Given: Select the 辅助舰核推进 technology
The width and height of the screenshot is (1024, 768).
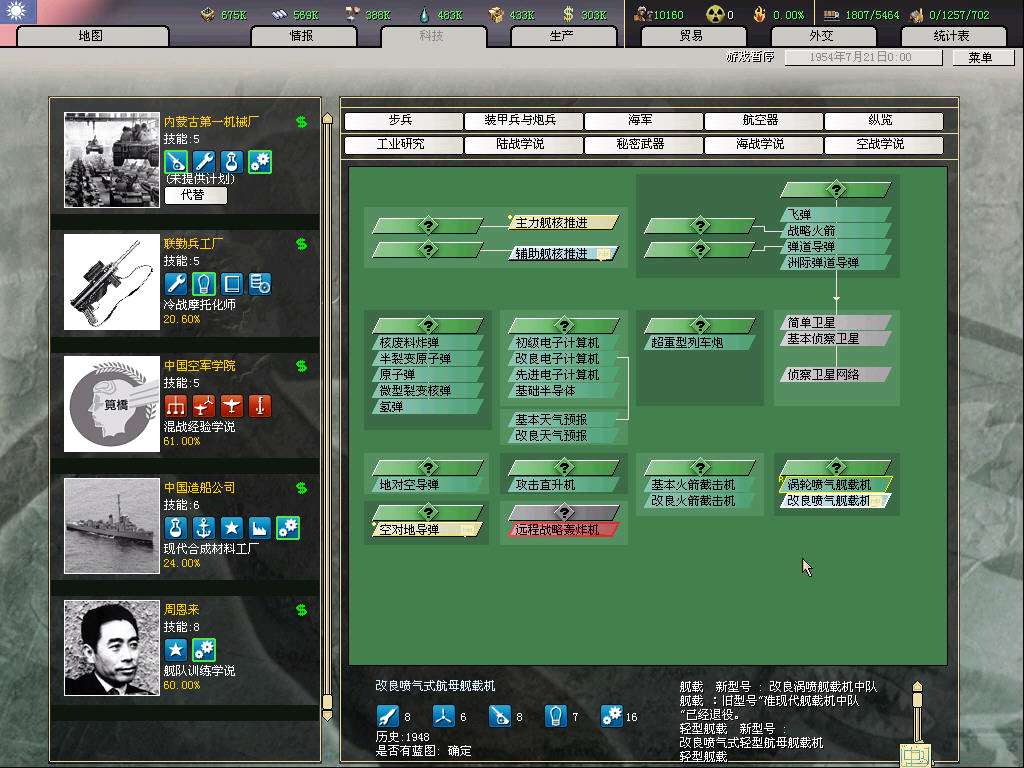Looking at the screenshot, I should pyautogui.click(x=563, y=253).
